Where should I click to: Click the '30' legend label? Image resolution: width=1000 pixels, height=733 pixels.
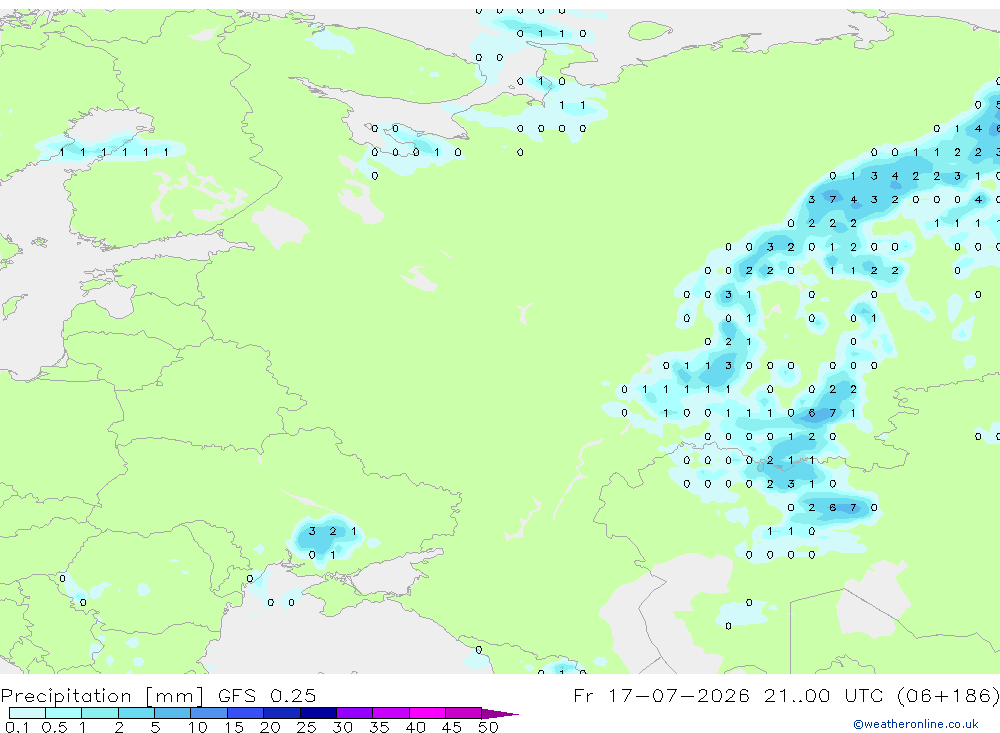tap(342, 727)
